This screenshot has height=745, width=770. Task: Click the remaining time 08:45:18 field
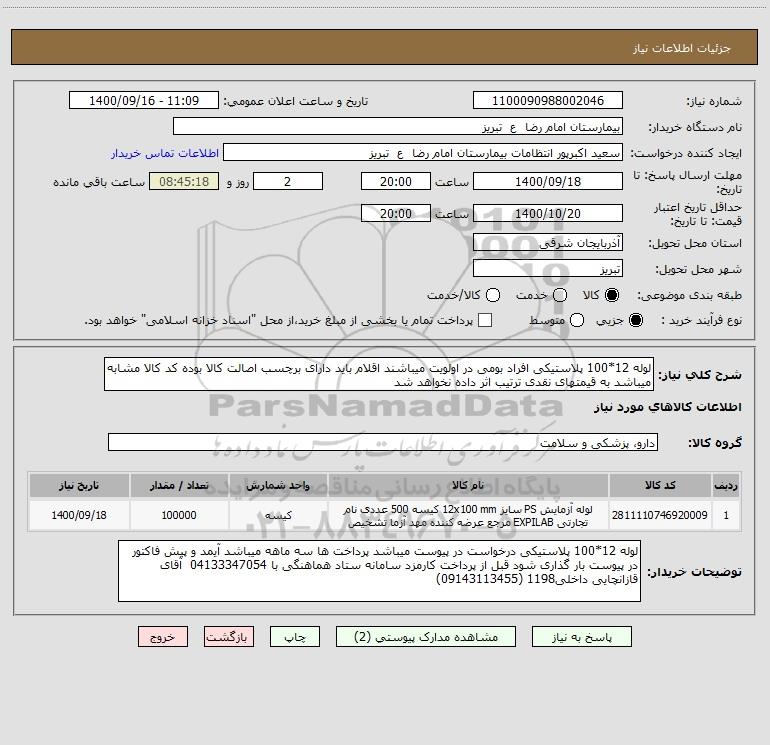184,181
